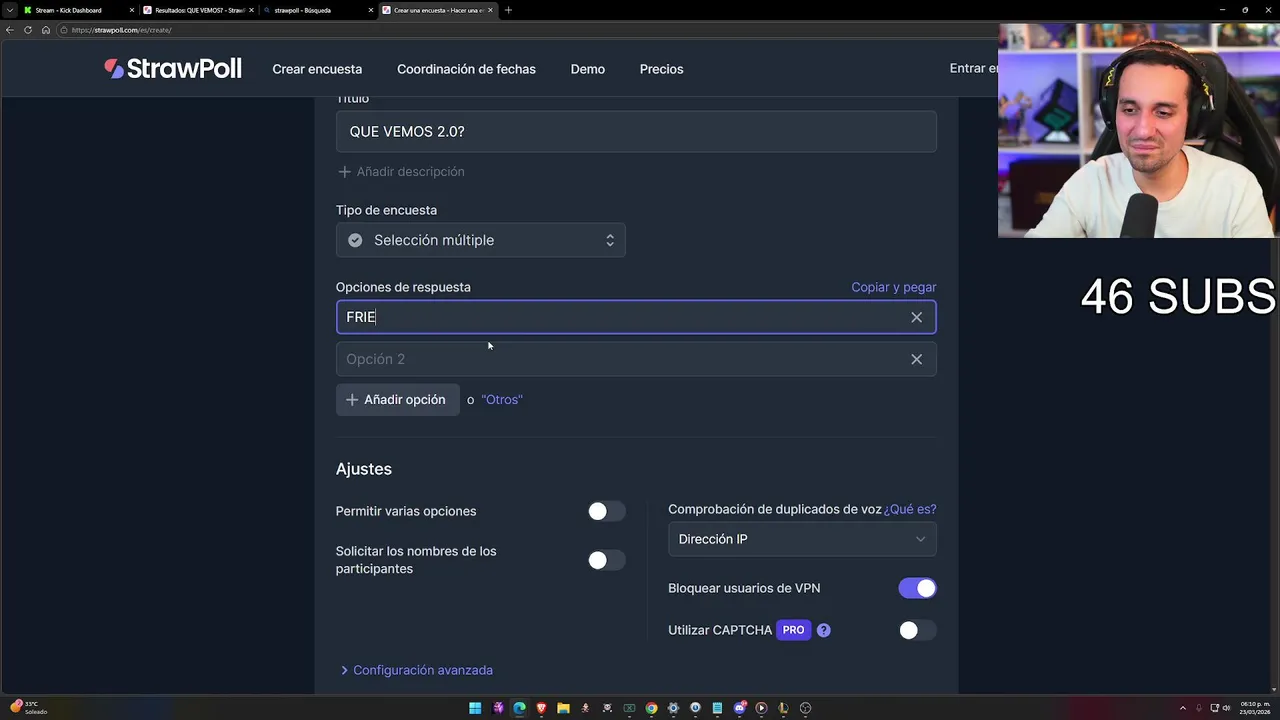This screenshot has height=720, width=1280.
Task: Open the clock and date in taskbar
Action: point(1255,708)
